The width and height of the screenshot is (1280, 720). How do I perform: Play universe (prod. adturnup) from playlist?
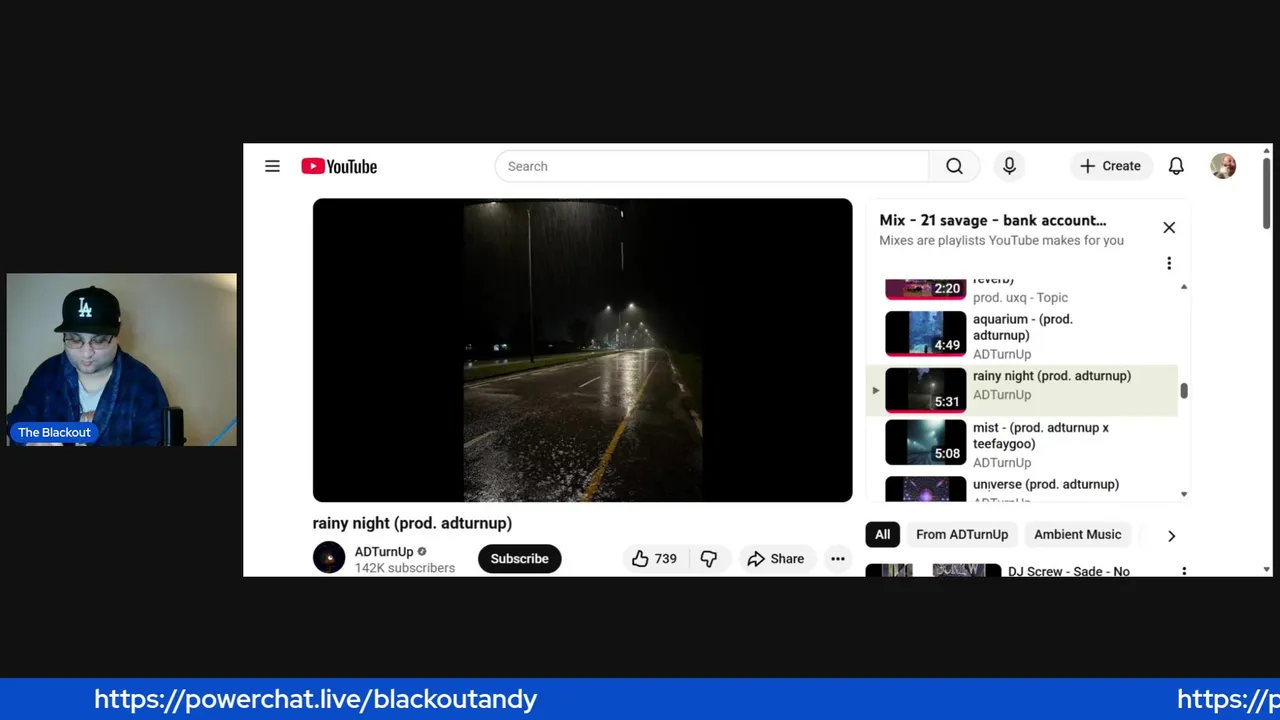click(x=1023, y=489)
